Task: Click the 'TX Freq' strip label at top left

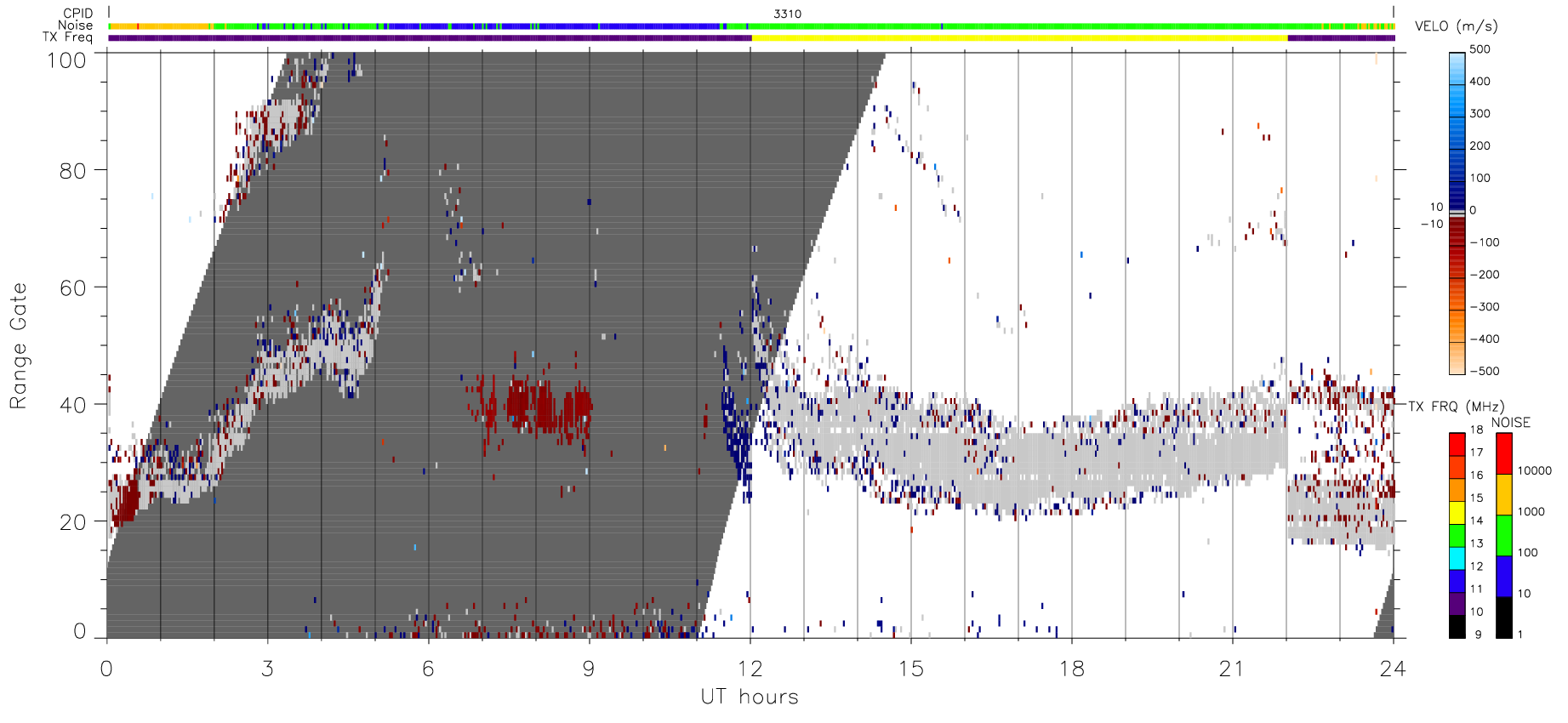Action: [x=67, y=37]
